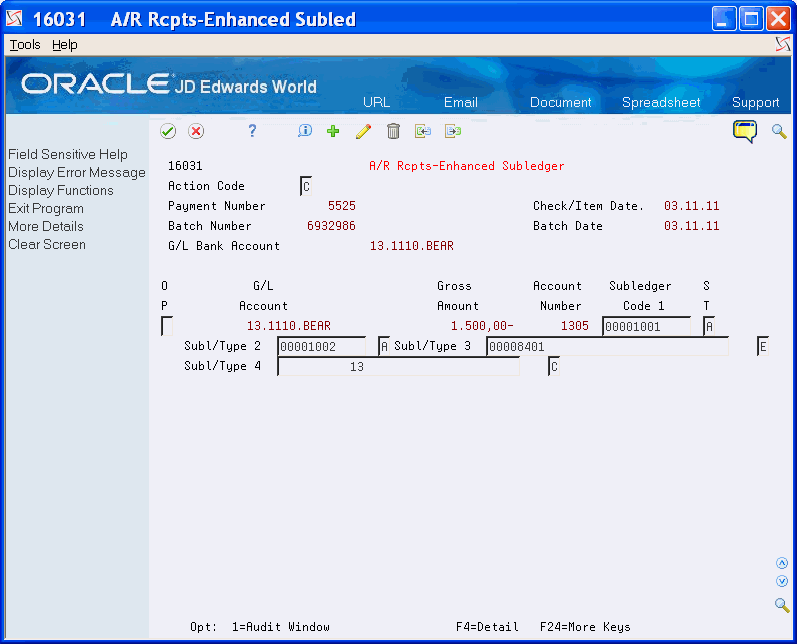Maximize the 16031 window
797x644 pixels.
click(751, 19)
